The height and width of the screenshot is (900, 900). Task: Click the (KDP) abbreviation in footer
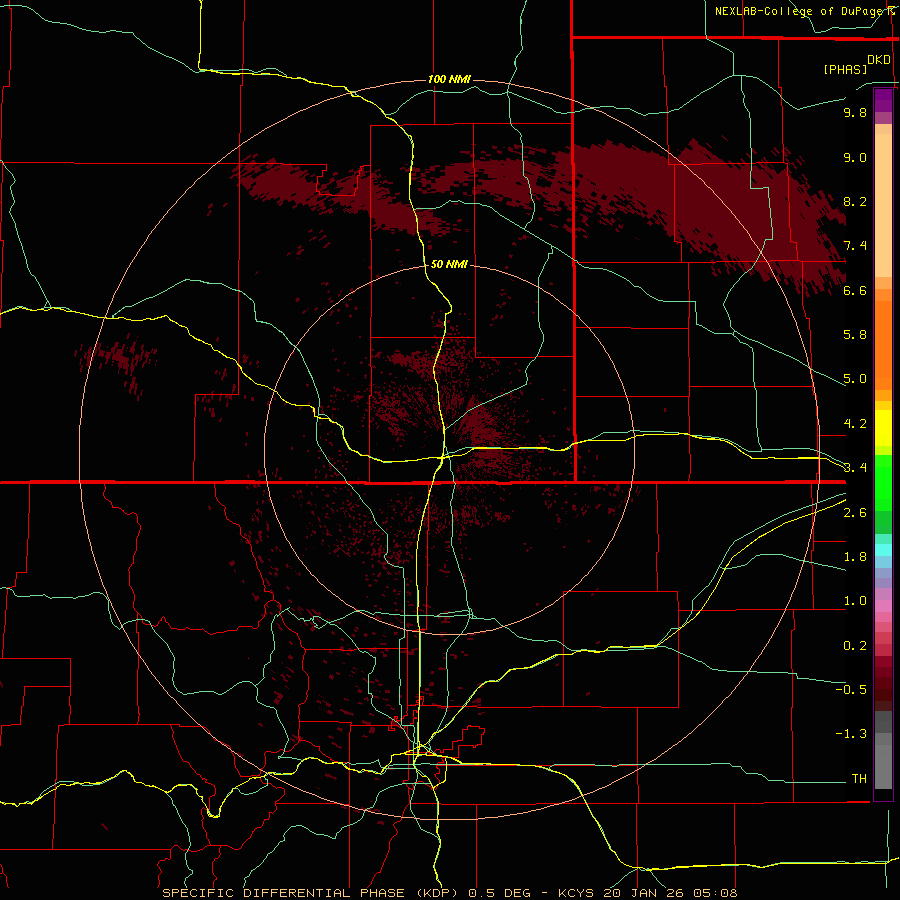(437, 893)
